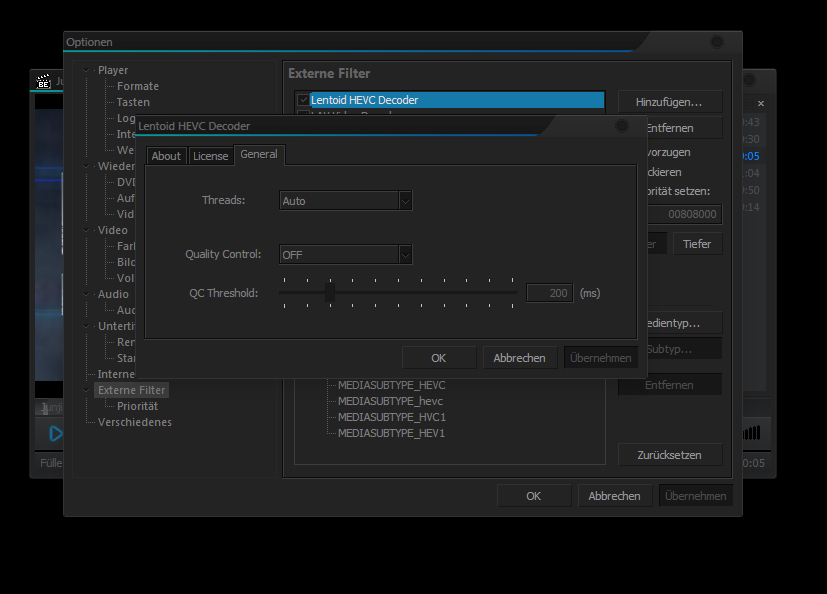
Task: Switch to the License tab
Action: 210,156
